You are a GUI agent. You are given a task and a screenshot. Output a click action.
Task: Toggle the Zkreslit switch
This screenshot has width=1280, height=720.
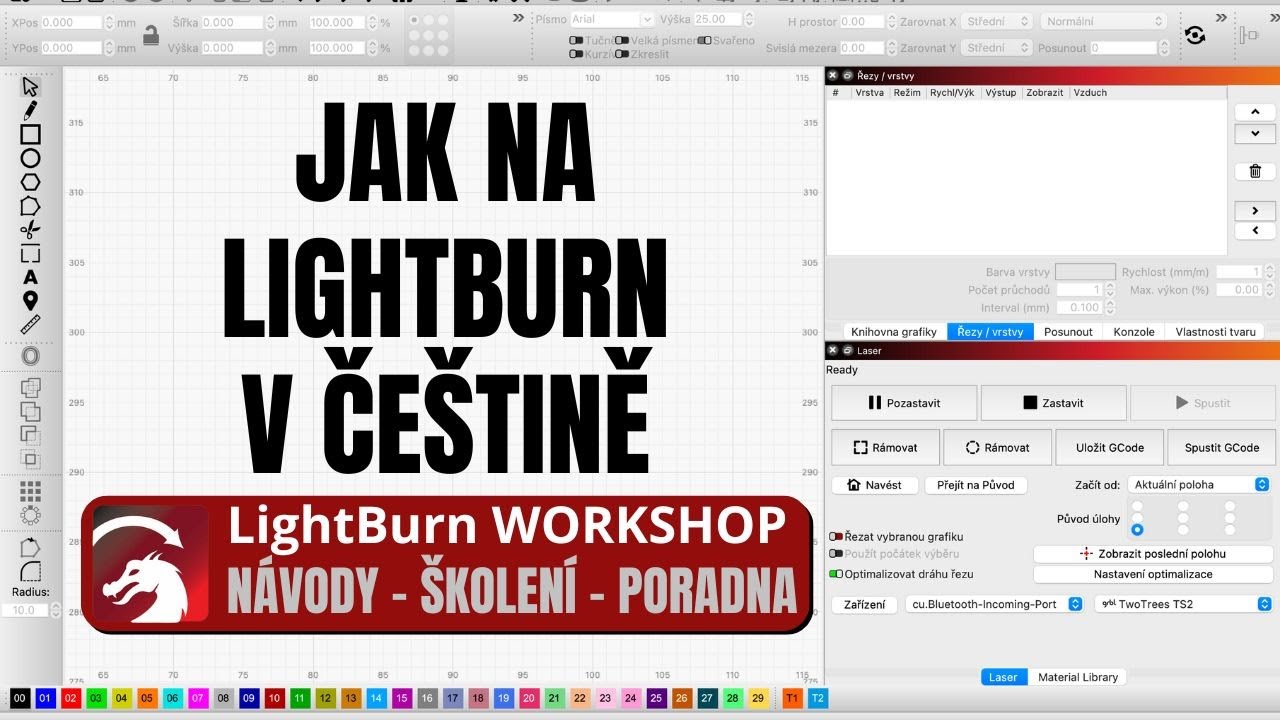(x=622, y=54)
